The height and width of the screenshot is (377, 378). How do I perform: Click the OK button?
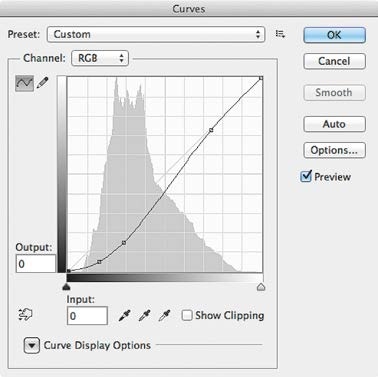pos(334,35)
